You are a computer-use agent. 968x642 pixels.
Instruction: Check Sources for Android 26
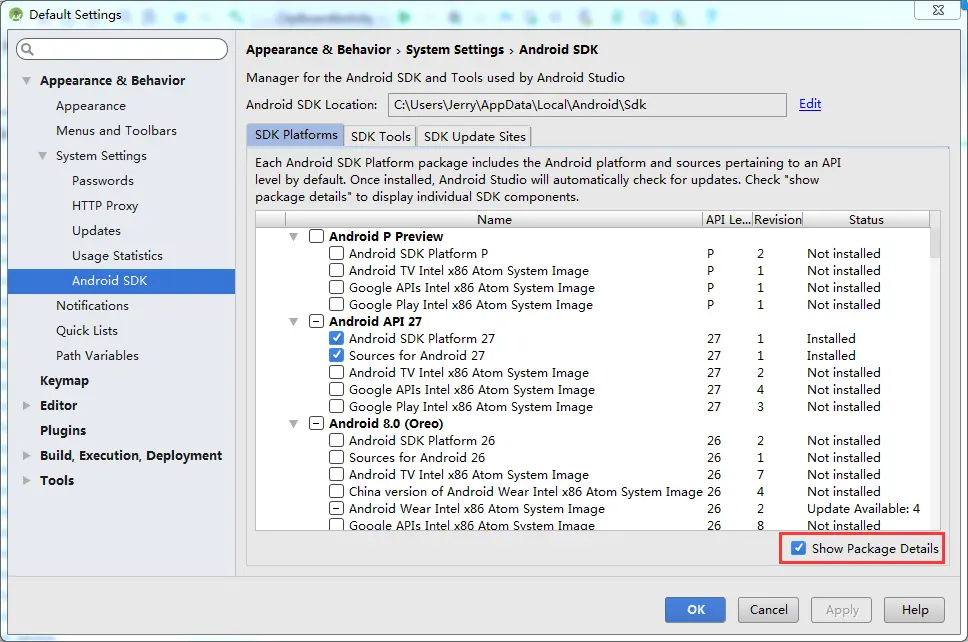pyautogui.click(x=336, y=457)
